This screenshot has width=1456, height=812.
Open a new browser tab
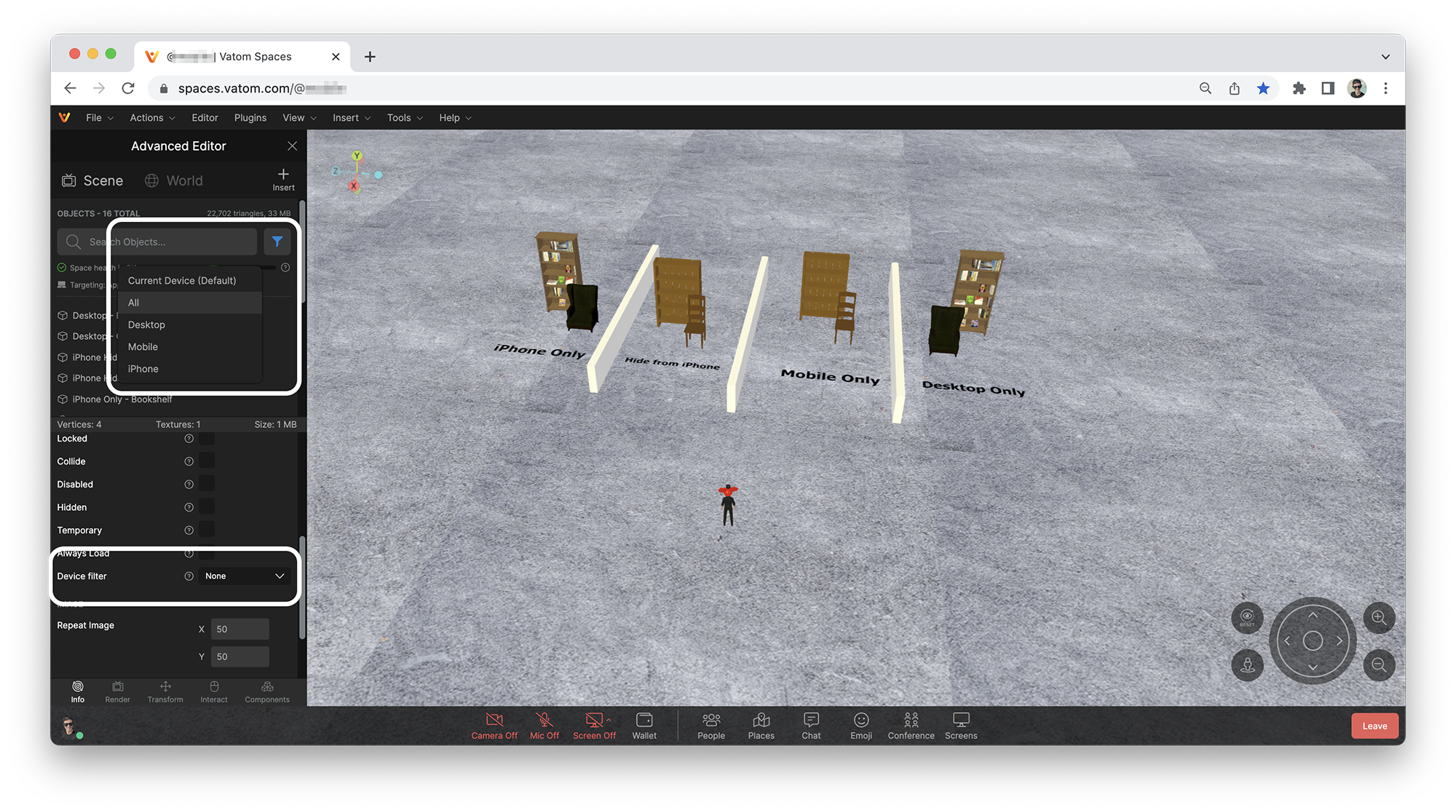(x=370, y=57)
